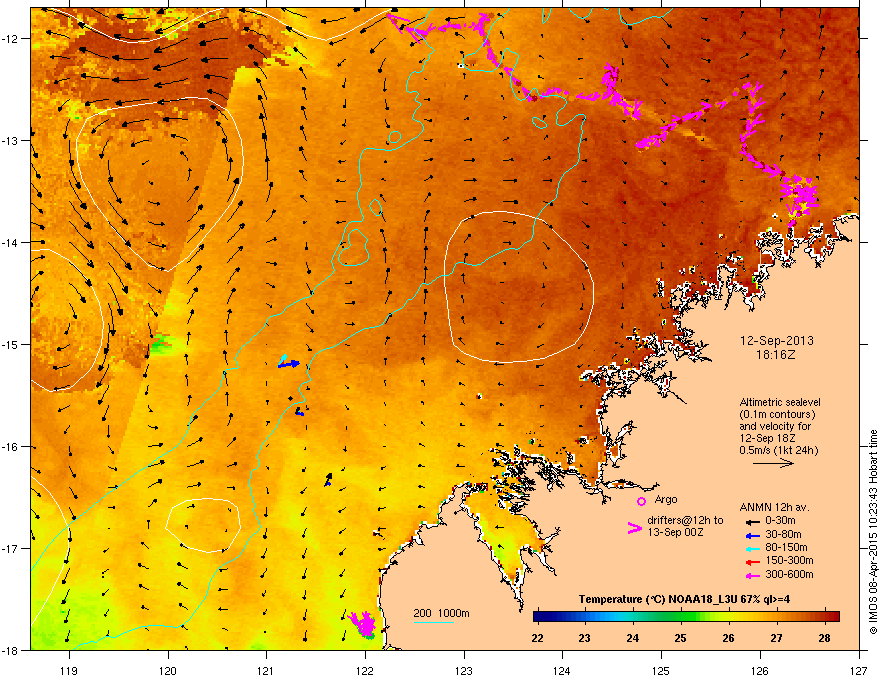This screenshot has height=680, width=880.
Task: Click colorbar tick label 24
Action: 632,638
